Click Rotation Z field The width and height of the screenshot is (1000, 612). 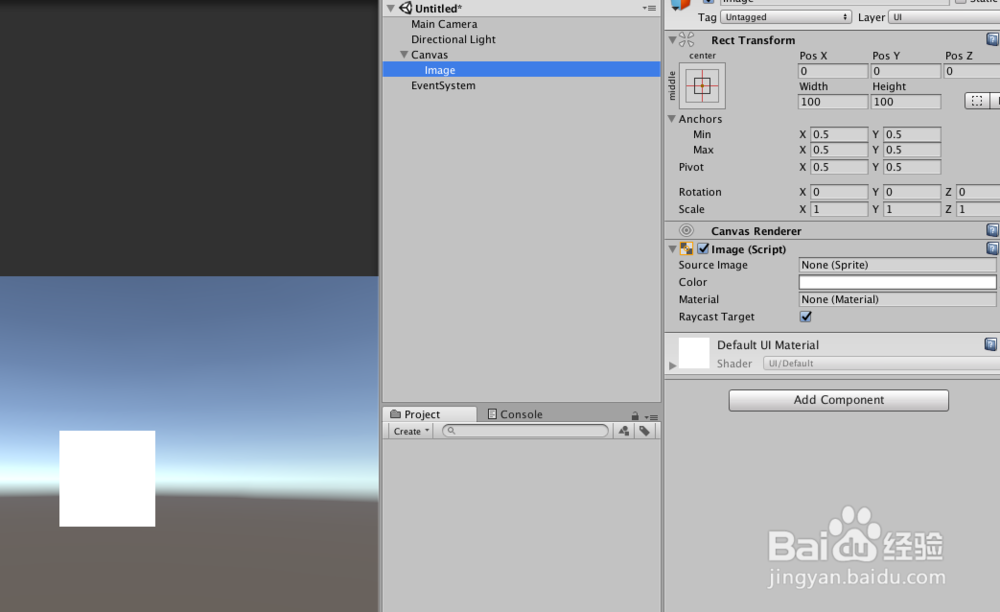978,192
